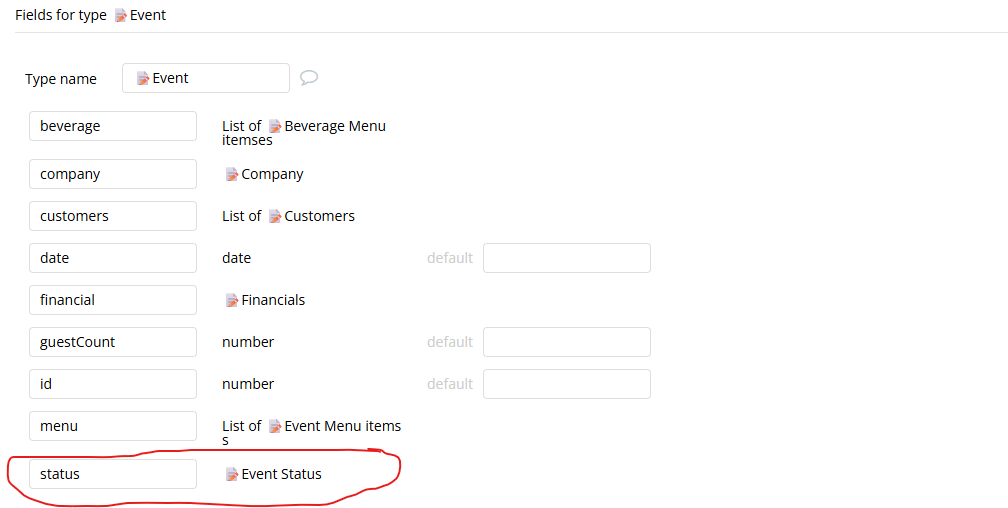Click the Customers type icon
This screenshot has width=1008, height=508.
275,216
